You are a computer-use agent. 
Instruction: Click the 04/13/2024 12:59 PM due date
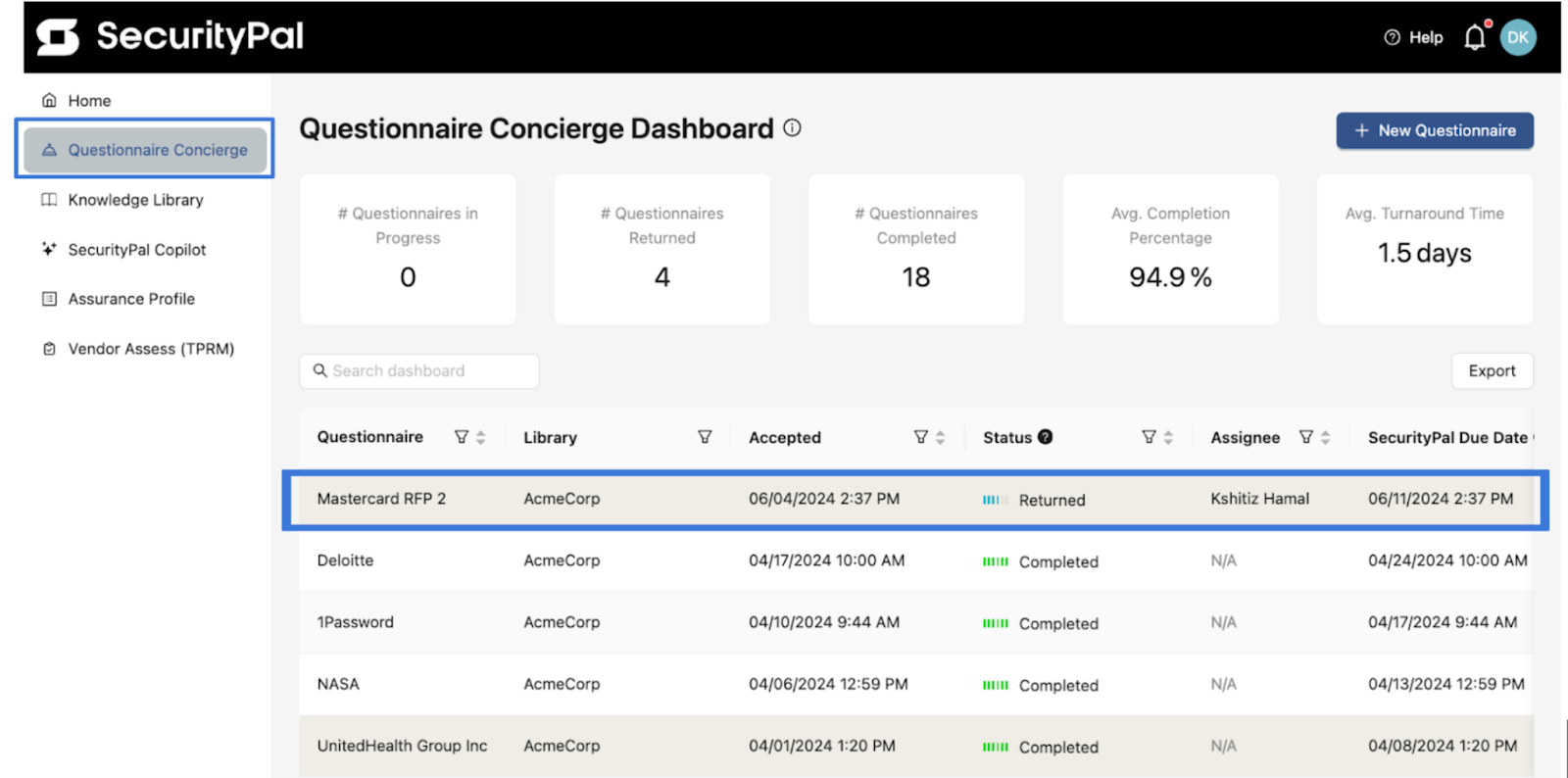[1446, 684]
